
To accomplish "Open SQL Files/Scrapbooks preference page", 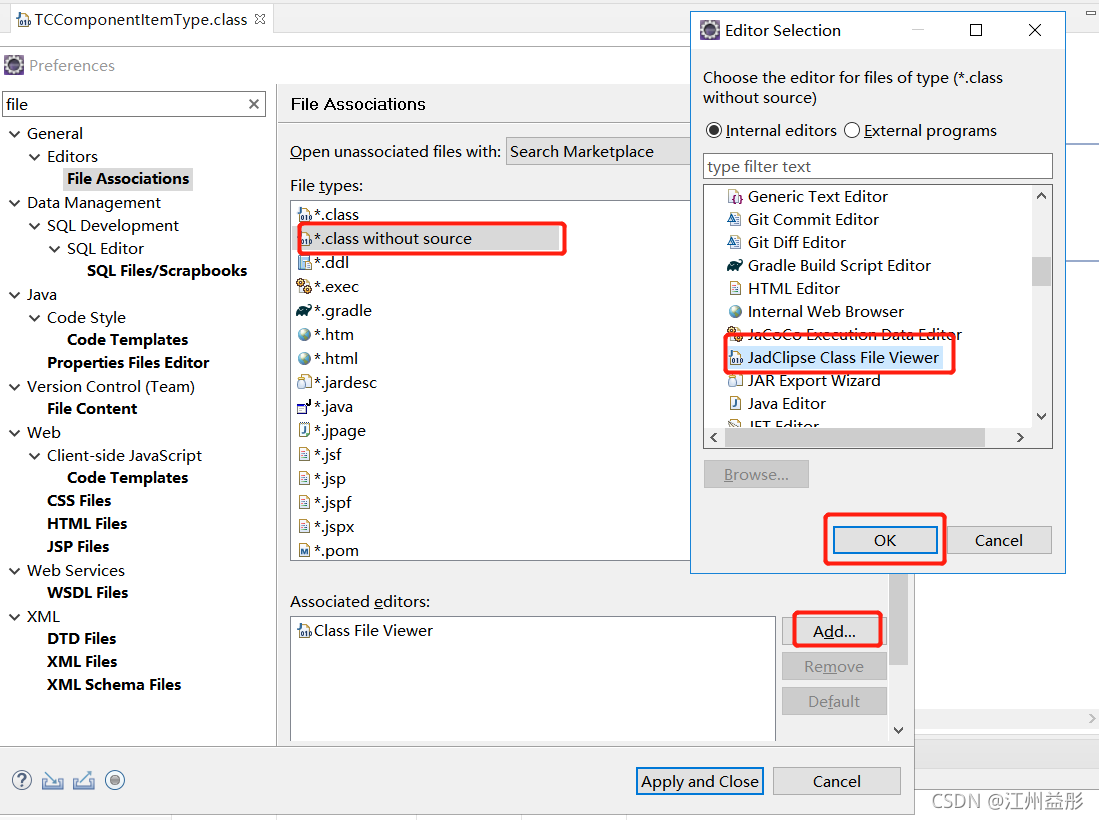I will coord(167,271).
